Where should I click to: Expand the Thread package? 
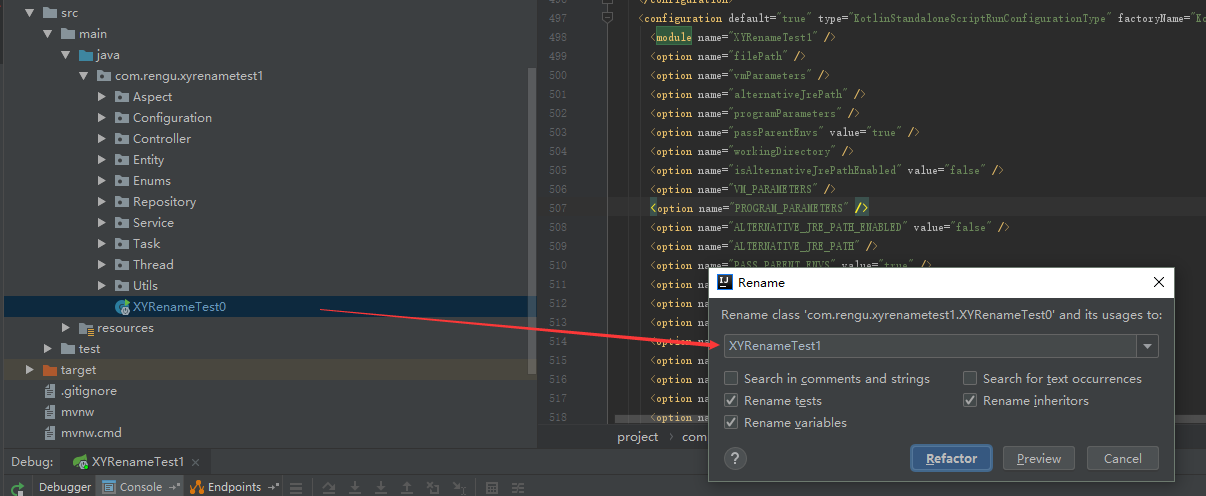102,265
